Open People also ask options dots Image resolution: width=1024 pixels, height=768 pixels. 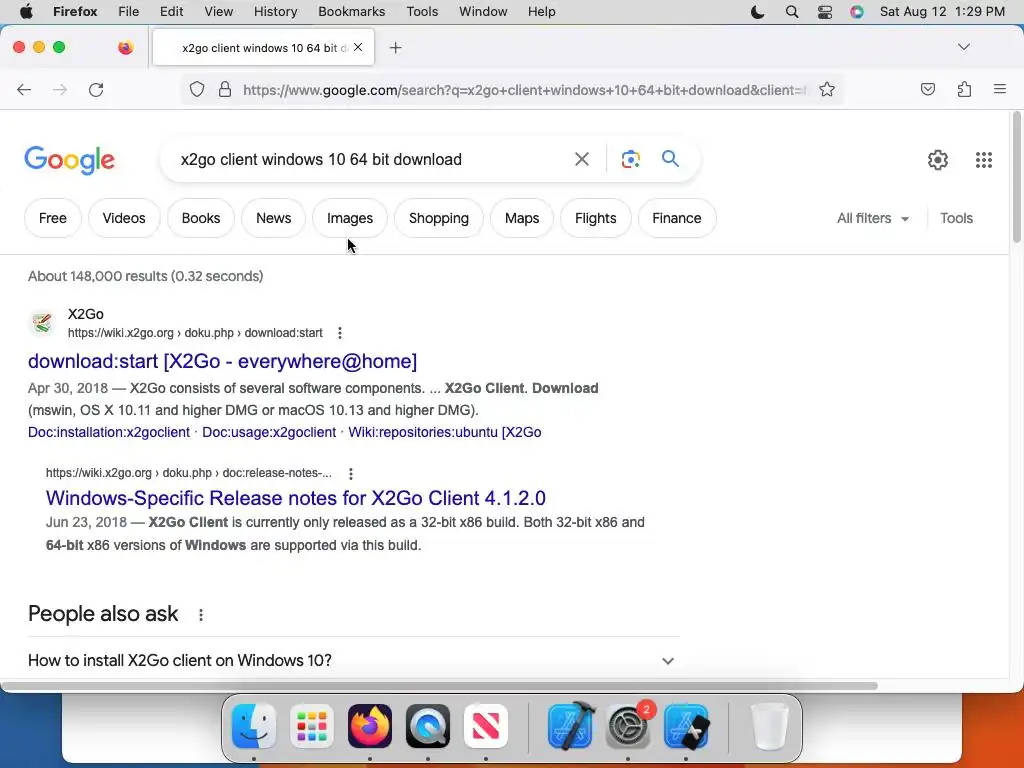point(201,615)
